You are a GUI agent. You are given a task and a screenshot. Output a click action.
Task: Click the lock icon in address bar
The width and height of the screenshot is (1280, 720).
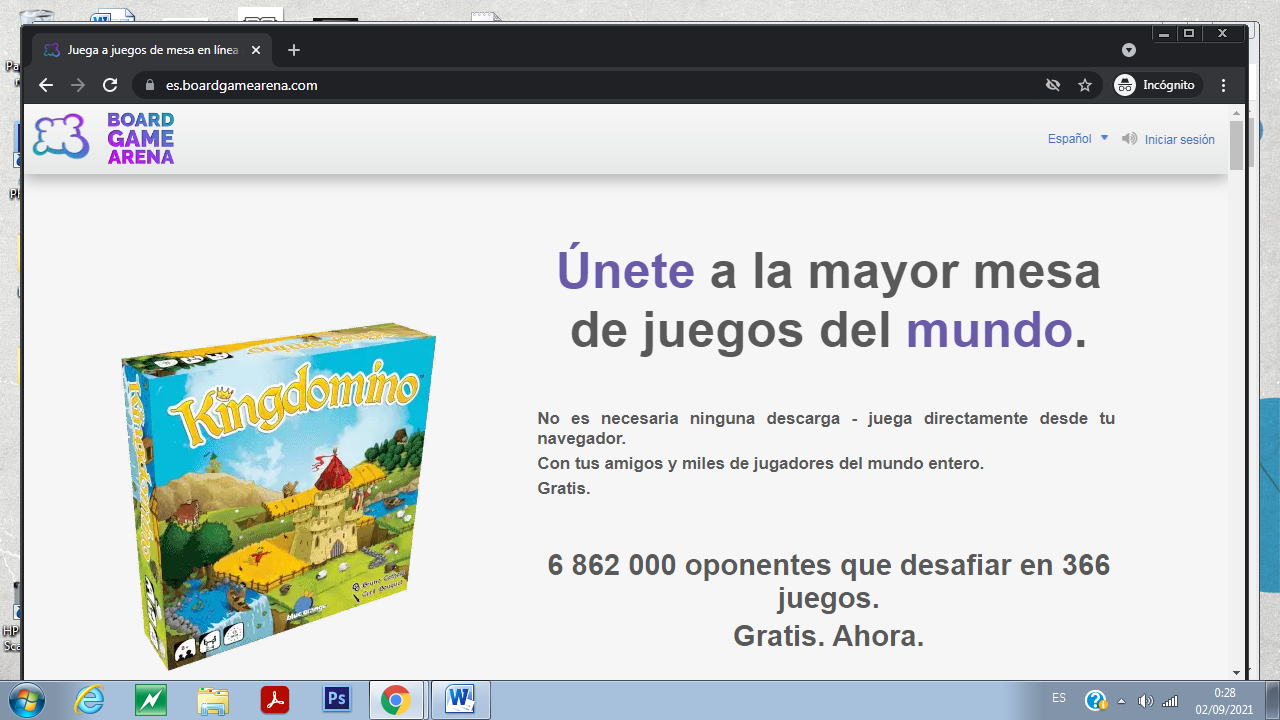pos(150,85)
